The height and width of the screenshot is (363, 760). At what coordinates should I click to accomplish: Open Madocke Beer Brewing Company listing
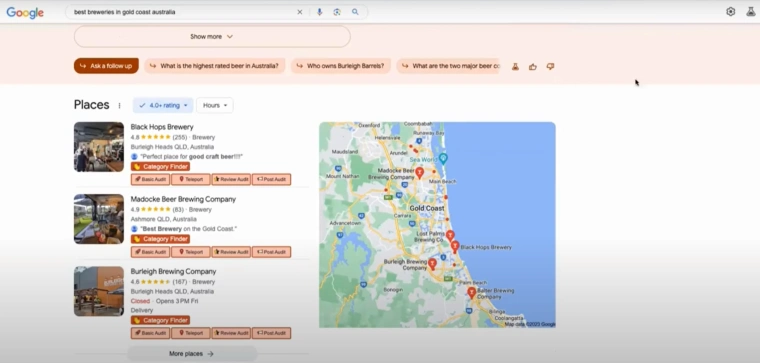(183, 199)
